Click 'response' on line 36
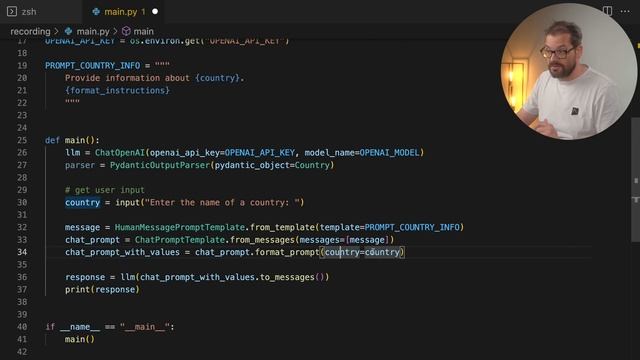640x360 pixels. coord(85,277)
